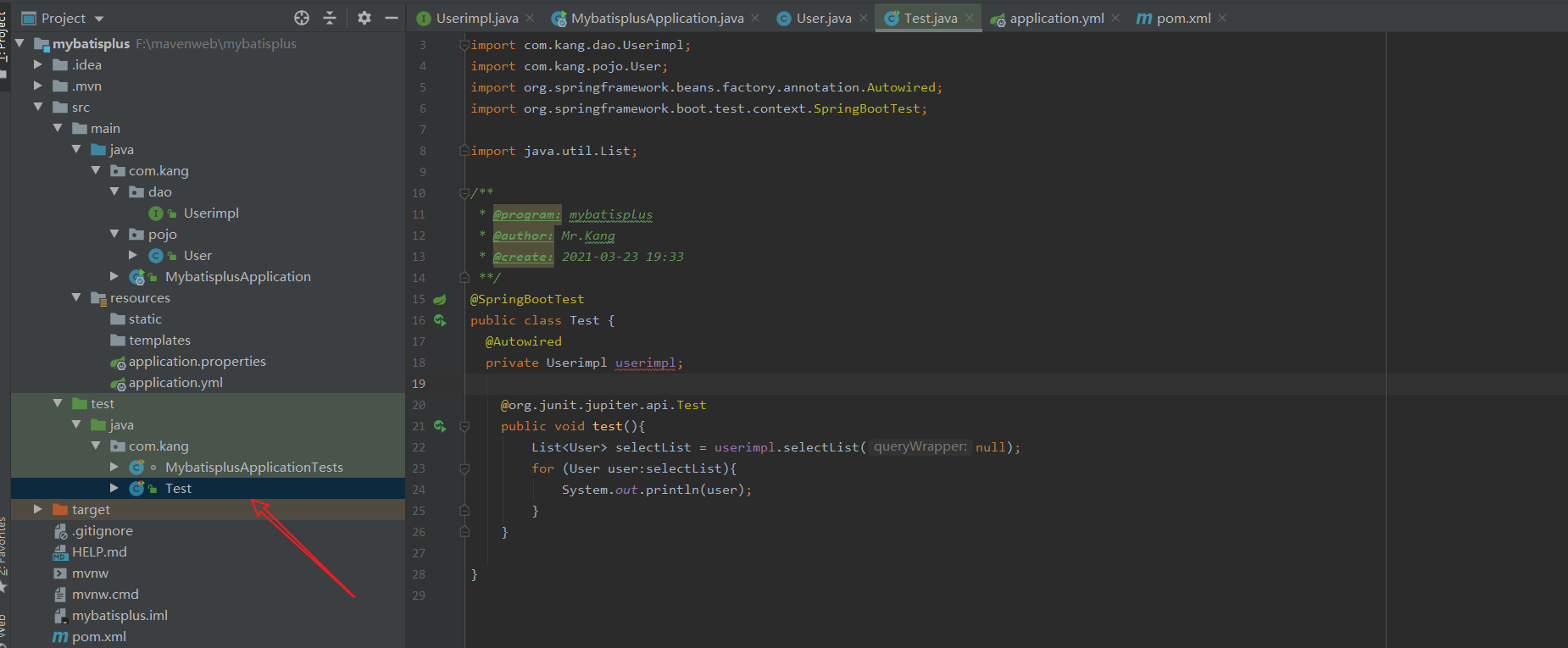Image resolution: width=1568 pixels, height=648 pixels.
Task: Click the userimpl field name on line 18
Action: point(646,363)
